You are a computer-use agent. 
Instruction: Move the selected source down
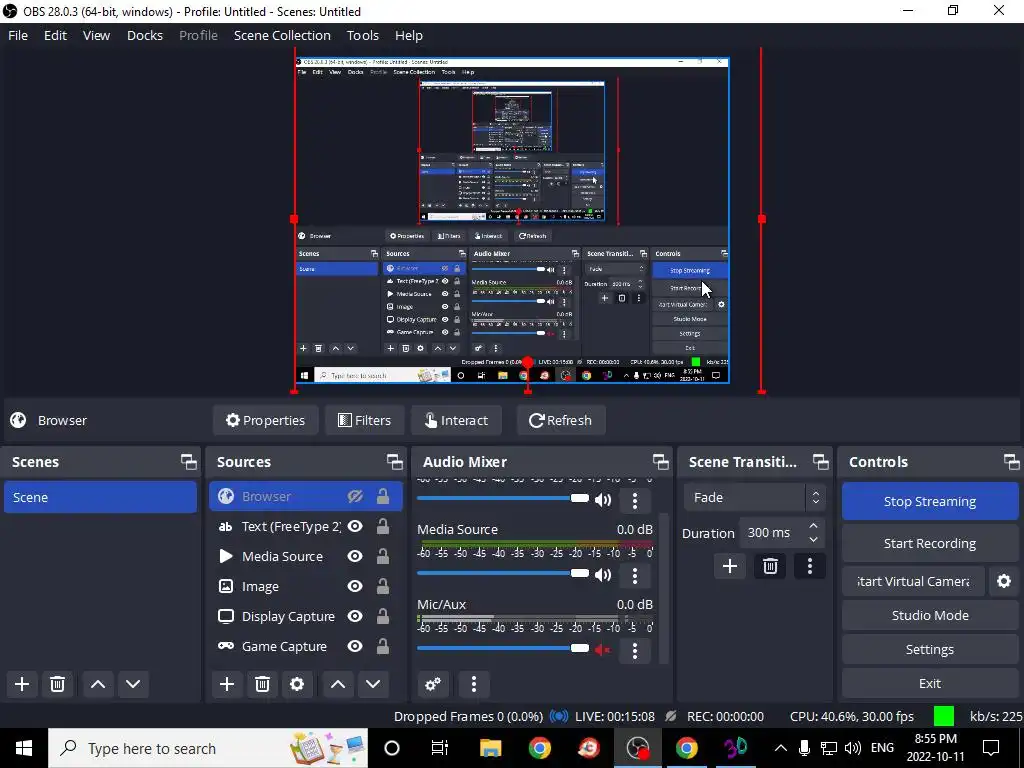(373, 684)
